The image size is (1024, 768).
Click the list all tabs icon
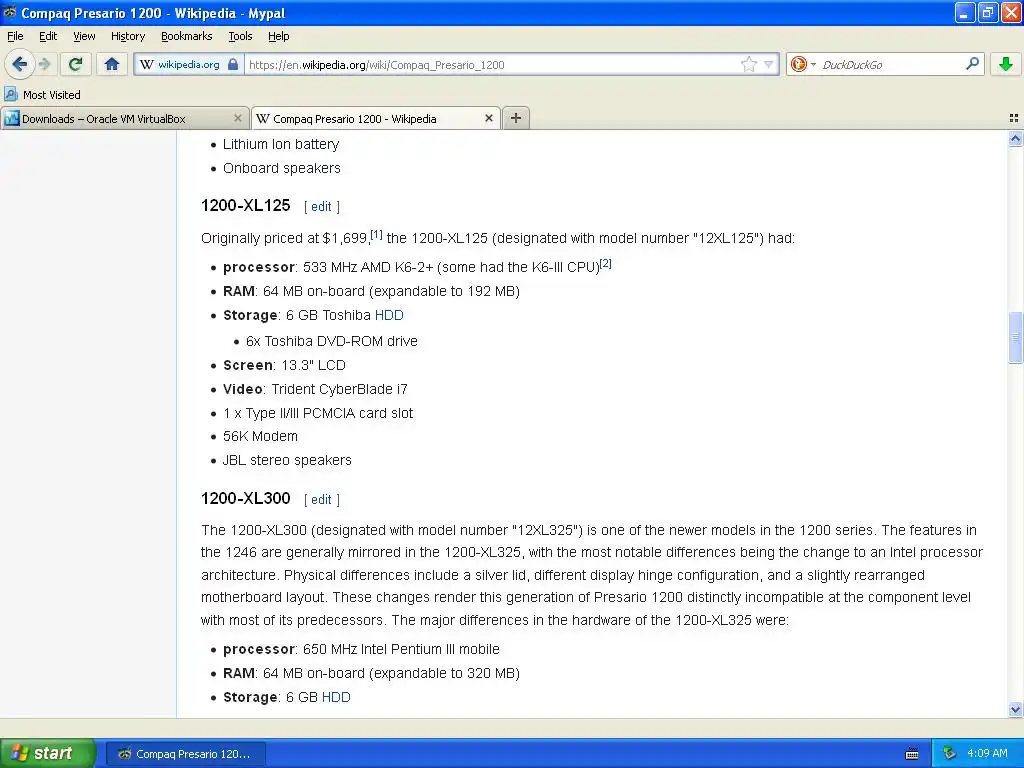click(1014, 118)
